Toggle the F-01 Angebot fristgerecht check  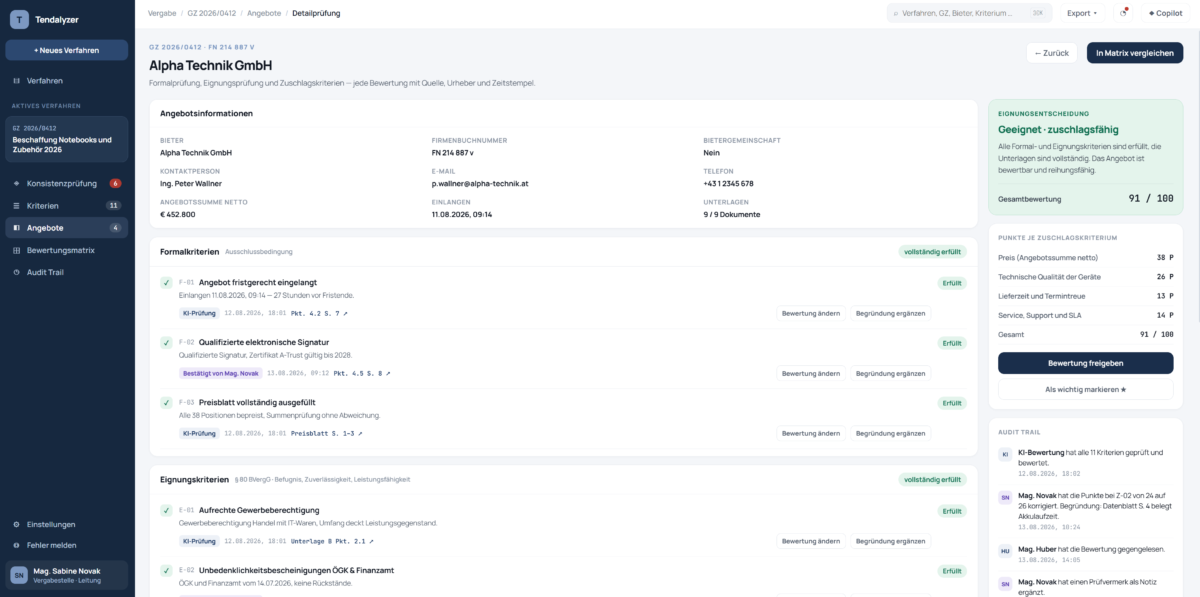tap(166, 283)
